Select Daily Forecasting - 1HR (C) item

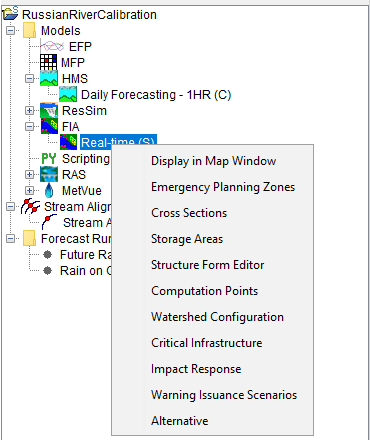(x=156, y=95)
